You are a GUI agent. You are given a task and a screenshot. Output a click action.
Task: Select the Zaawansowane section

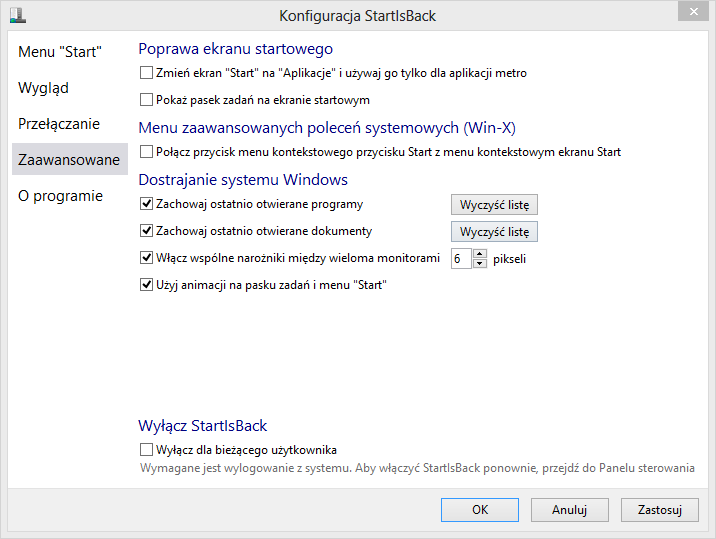[x=69, y=159]
